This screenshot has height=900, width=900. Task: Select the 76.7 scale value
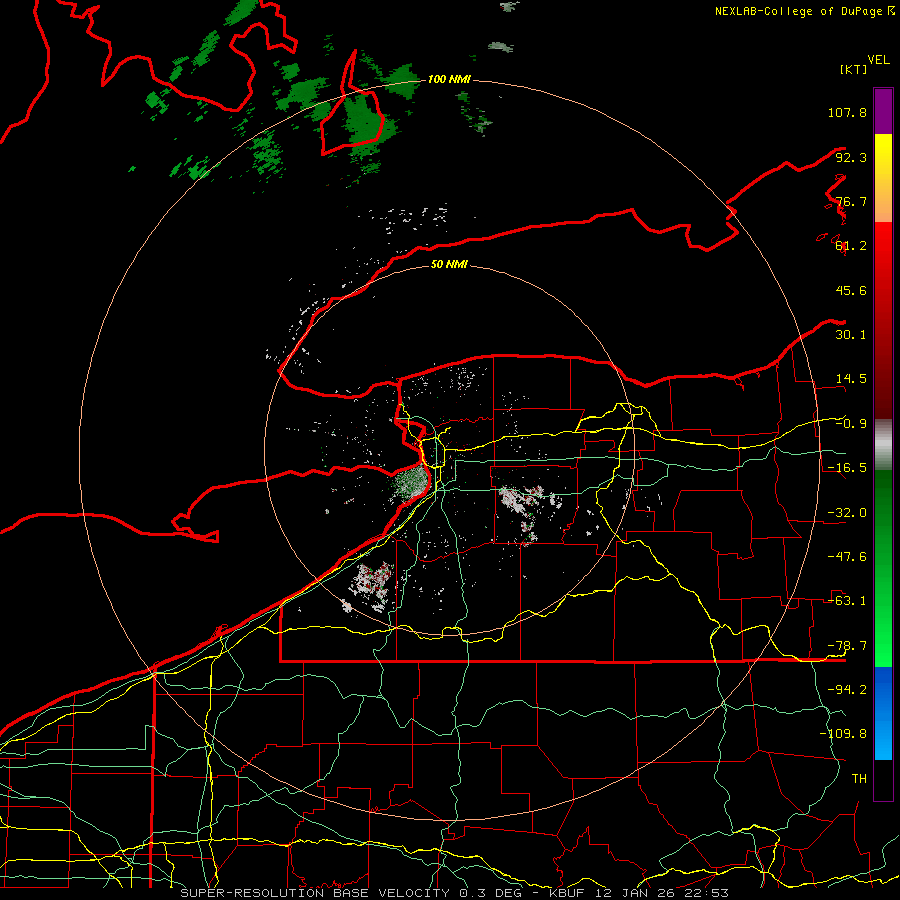851,201
